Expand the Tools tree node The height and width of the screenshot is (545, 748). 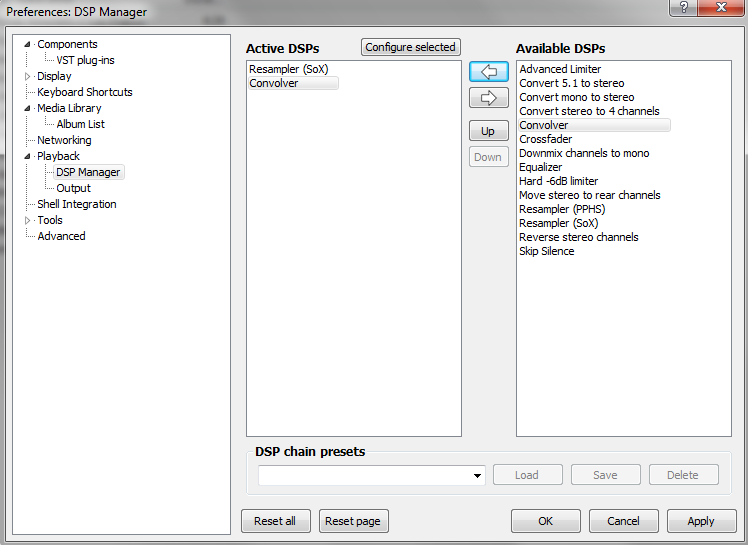point(27,220)
